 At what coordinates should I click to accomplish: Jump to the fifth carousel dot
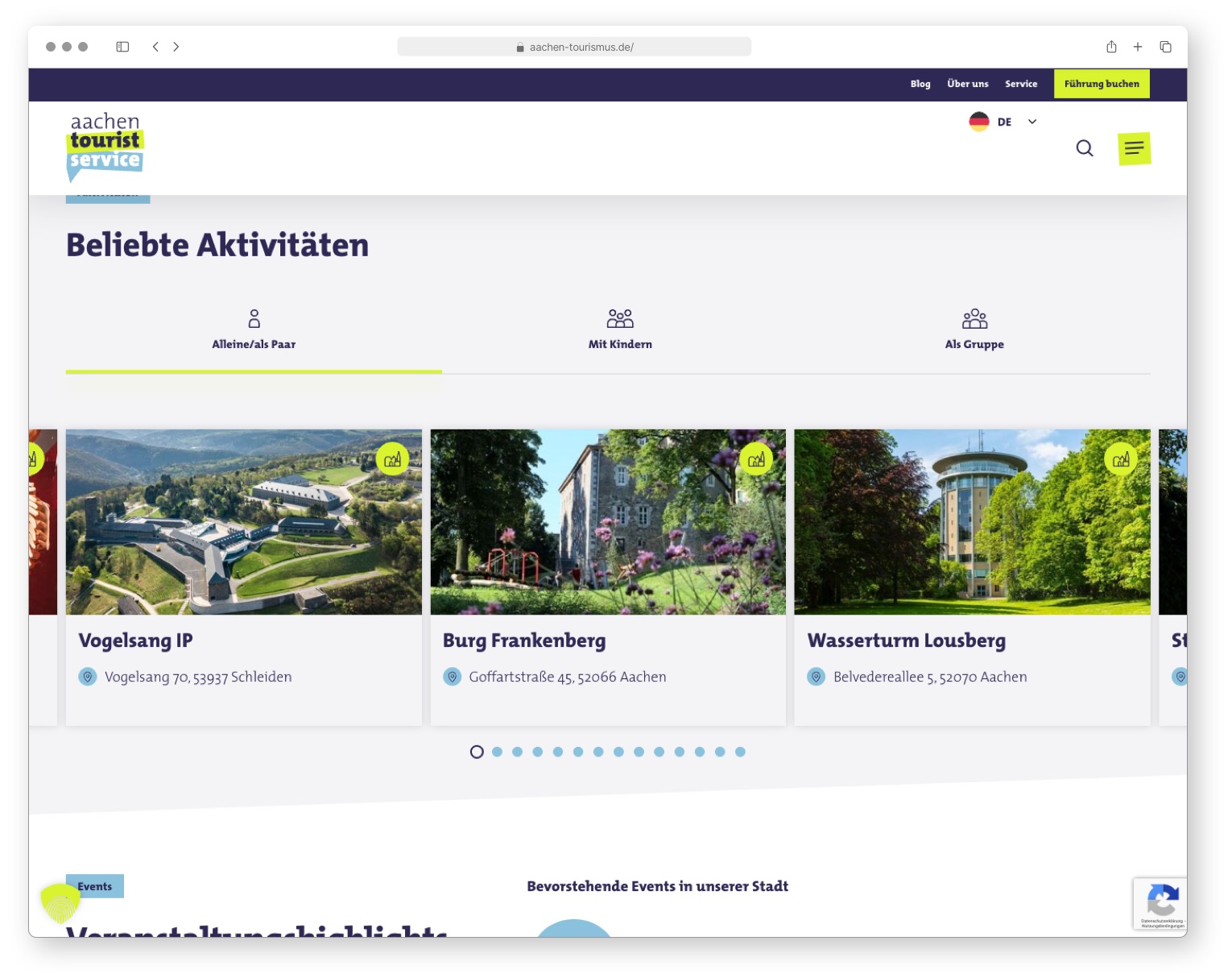(x=558, y=752)
